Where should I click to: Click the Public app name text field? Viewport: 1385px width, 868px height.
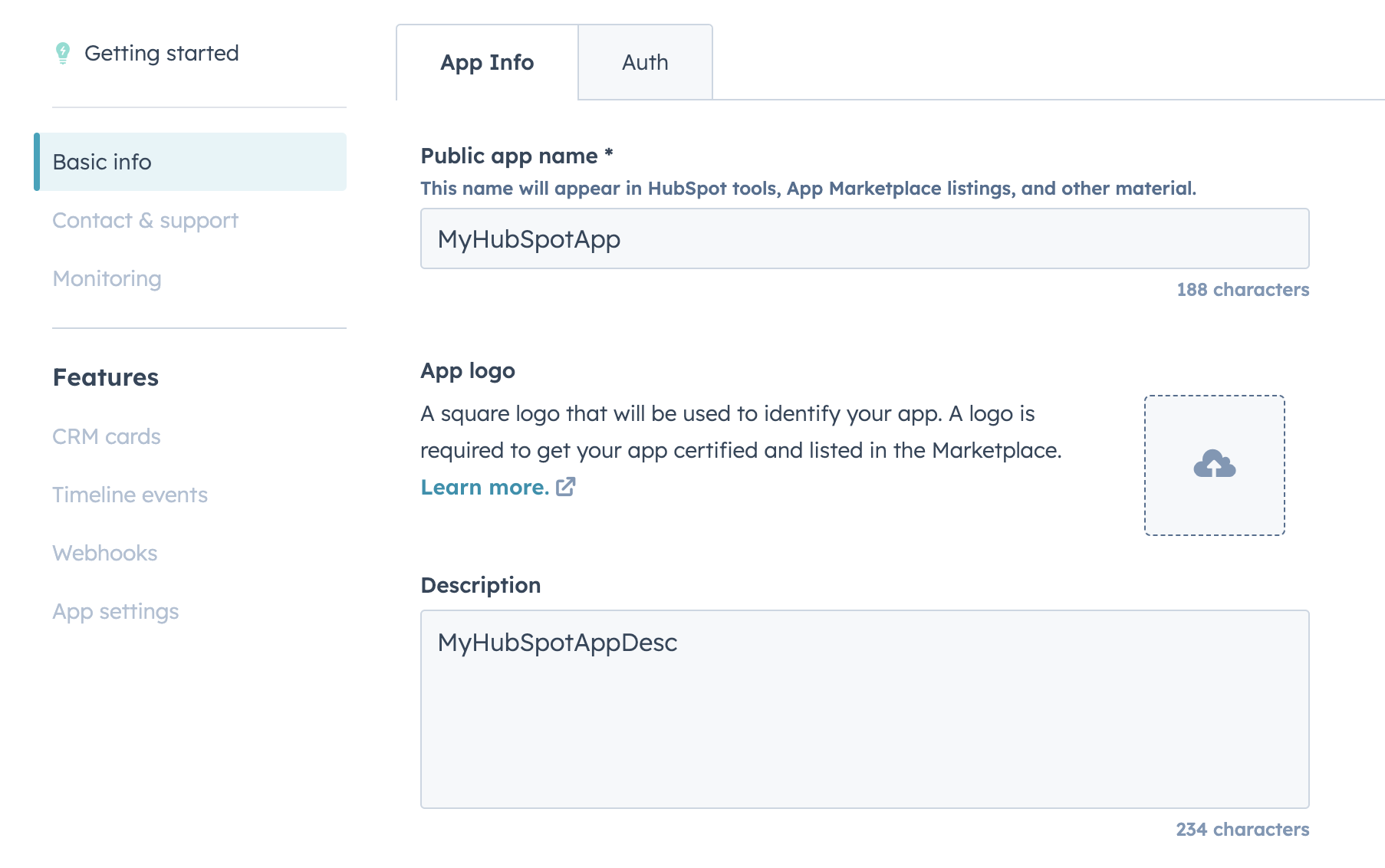pos(864,238)
